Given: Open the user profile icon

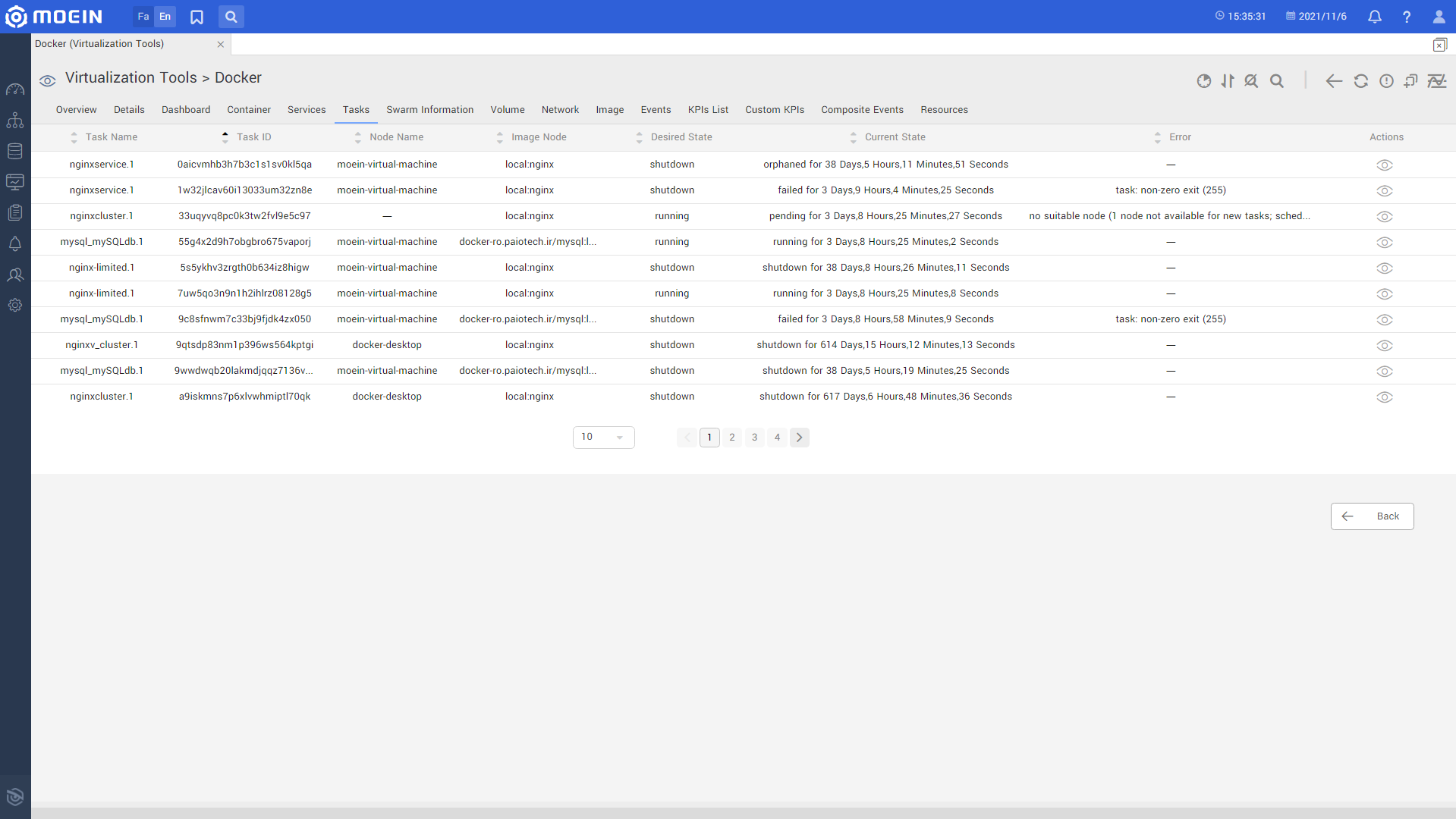Looking at the screenshot, I should point(1439,17).
